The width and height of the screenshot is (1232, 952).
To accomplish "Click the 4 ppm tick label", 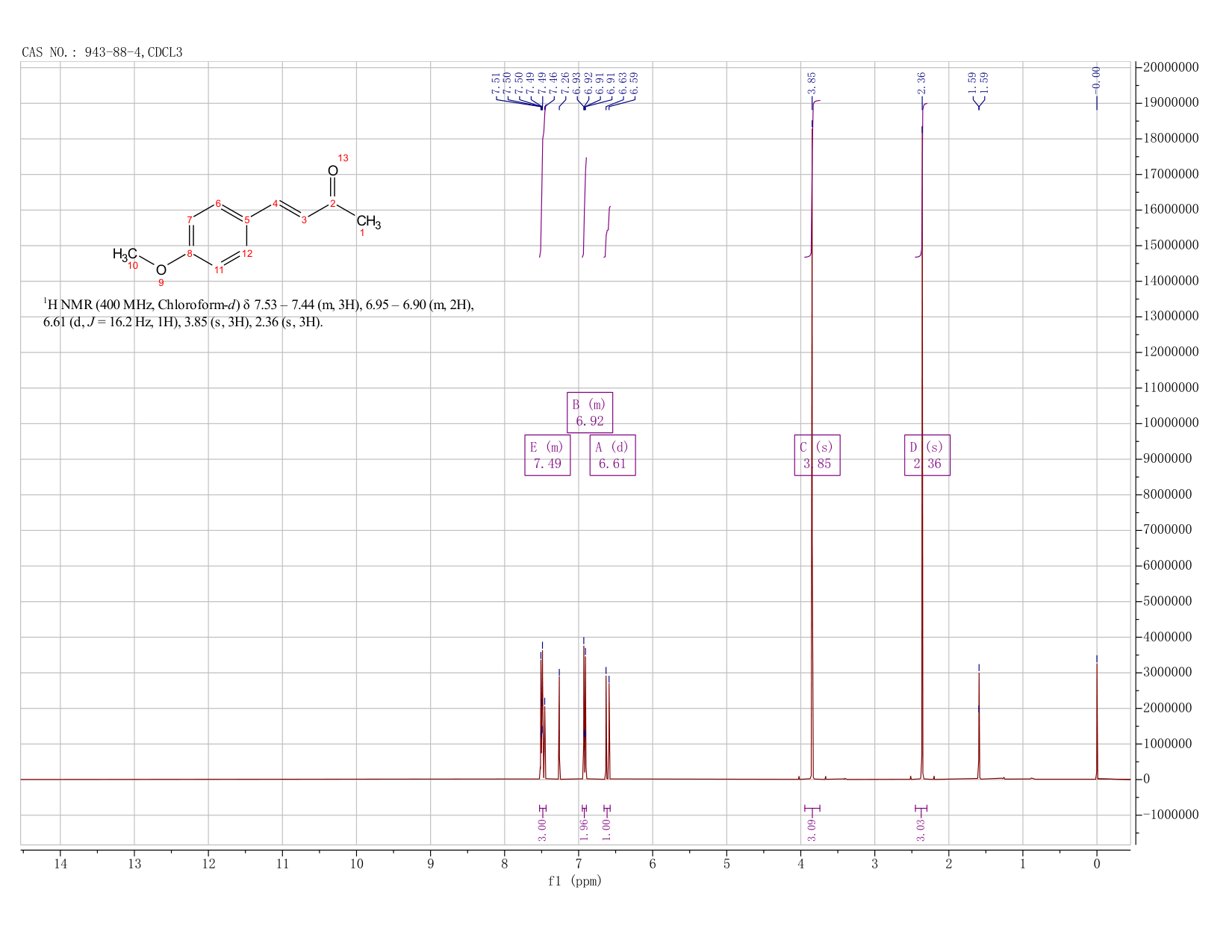I will click(800, 864).
